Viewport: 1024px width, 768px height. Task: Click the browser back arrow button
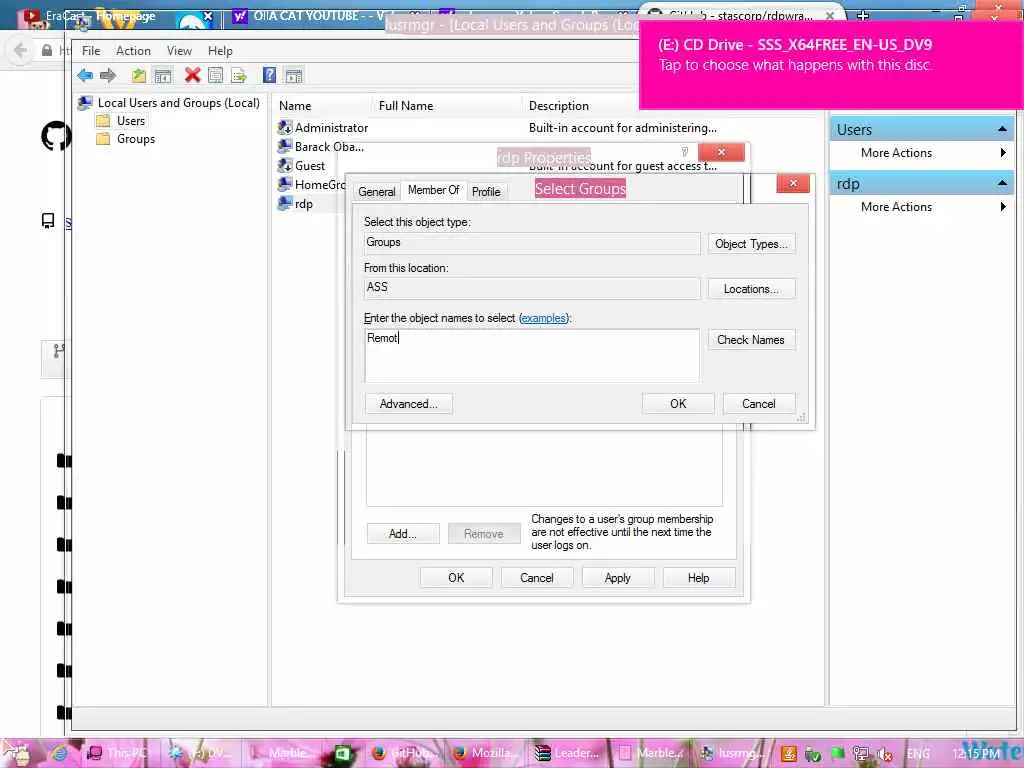(20, 50)
